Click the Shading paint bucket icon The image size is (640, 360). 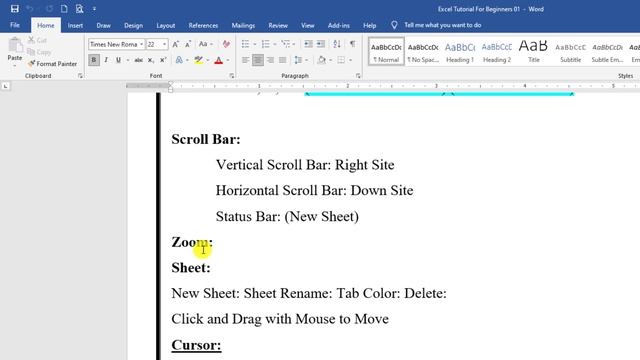point(322,60)
